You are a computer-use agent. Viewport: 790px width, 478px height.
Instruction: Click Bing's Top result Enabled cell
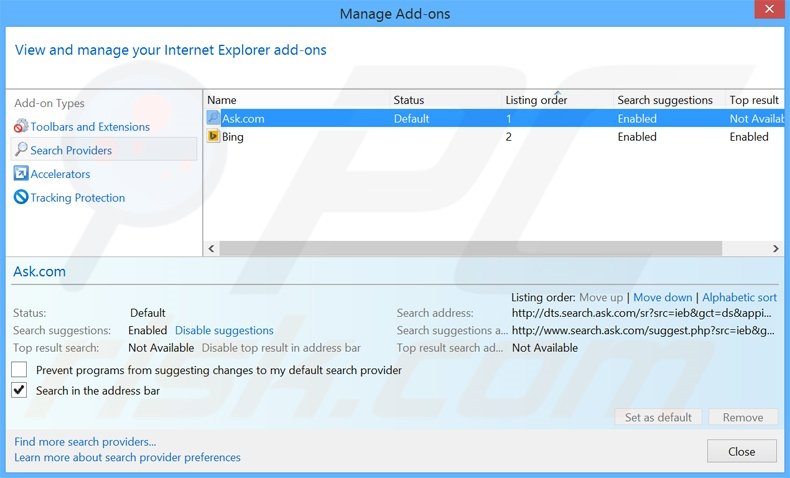pos(749,136)
